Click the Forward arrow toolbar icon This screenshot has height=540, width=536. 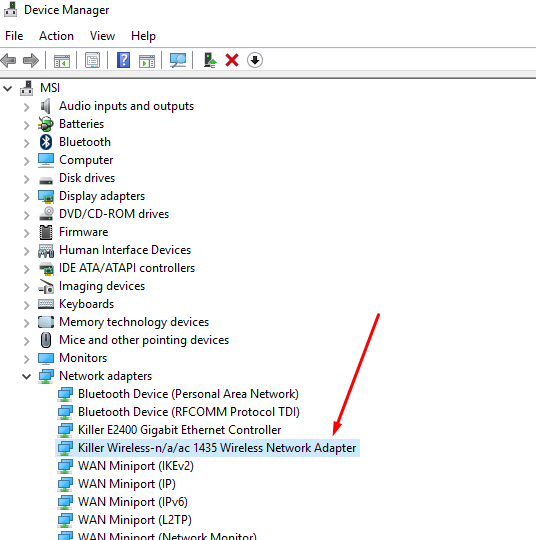point(31,61)
